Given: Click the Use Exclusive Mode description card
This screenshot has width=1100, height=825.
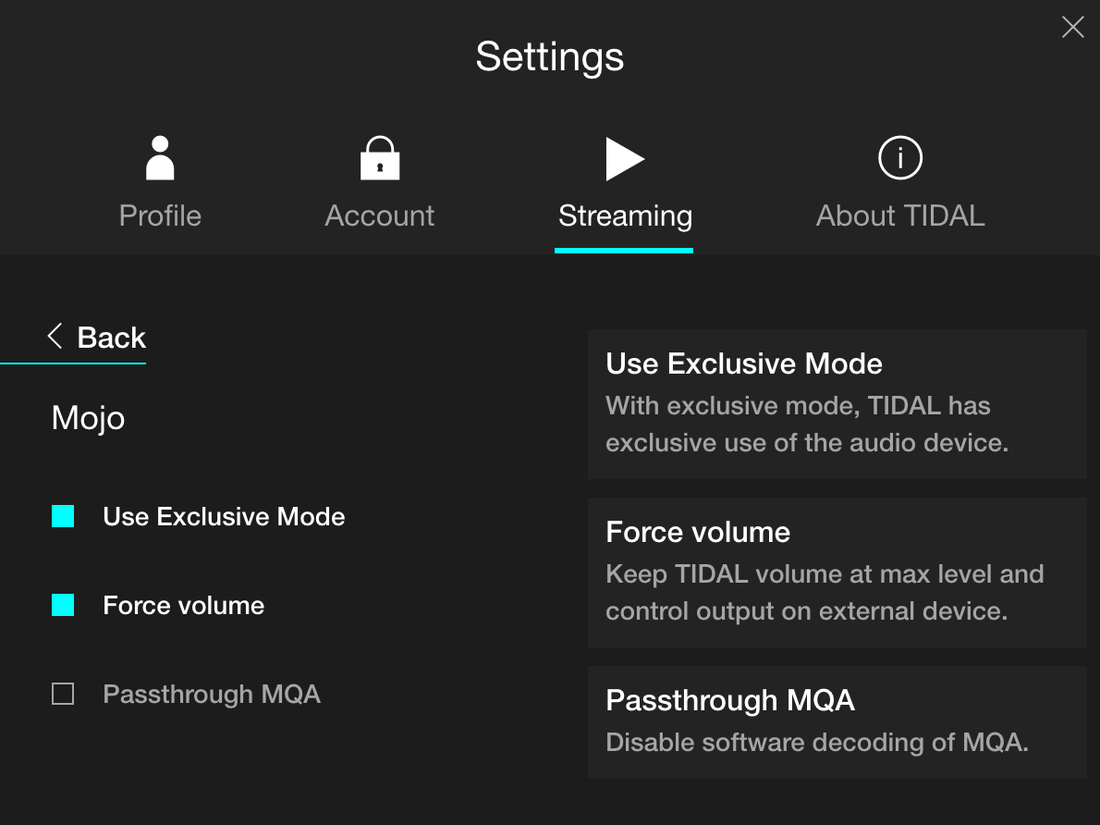Looking at the screenshot, I should click(837, 404).
